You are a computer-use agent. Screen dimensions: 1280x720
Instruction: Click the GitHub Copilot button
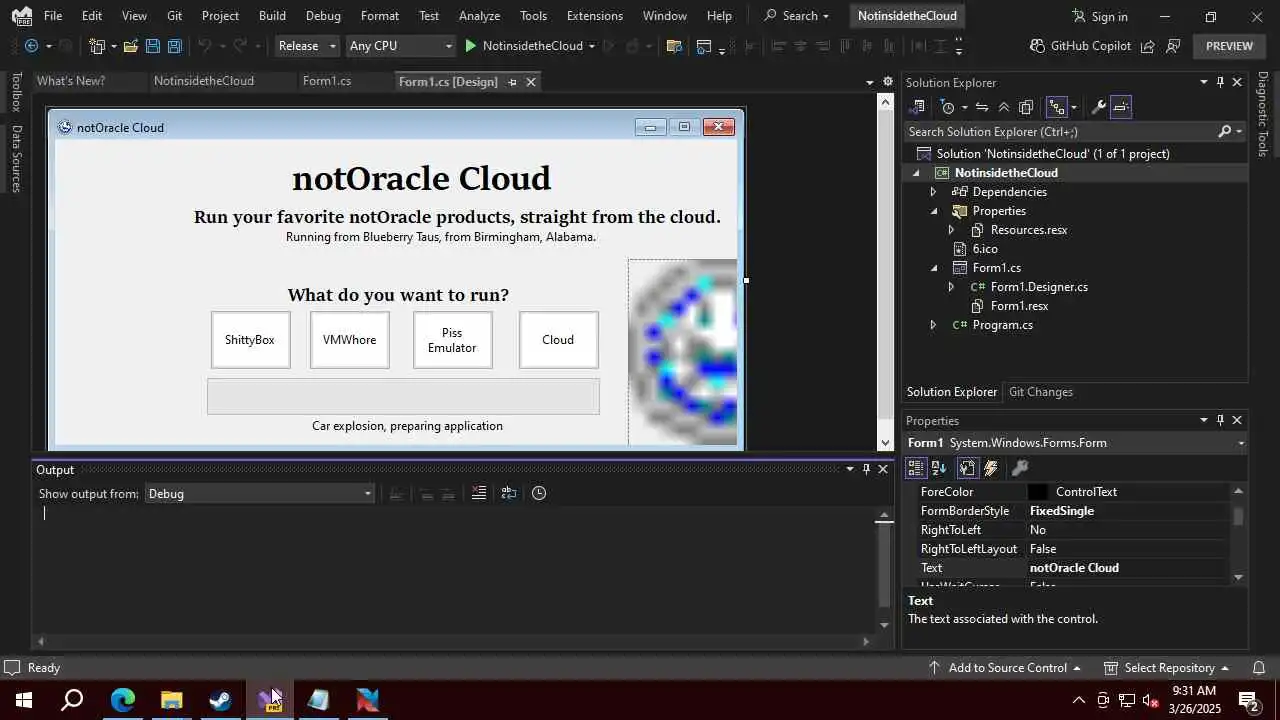1079,46
